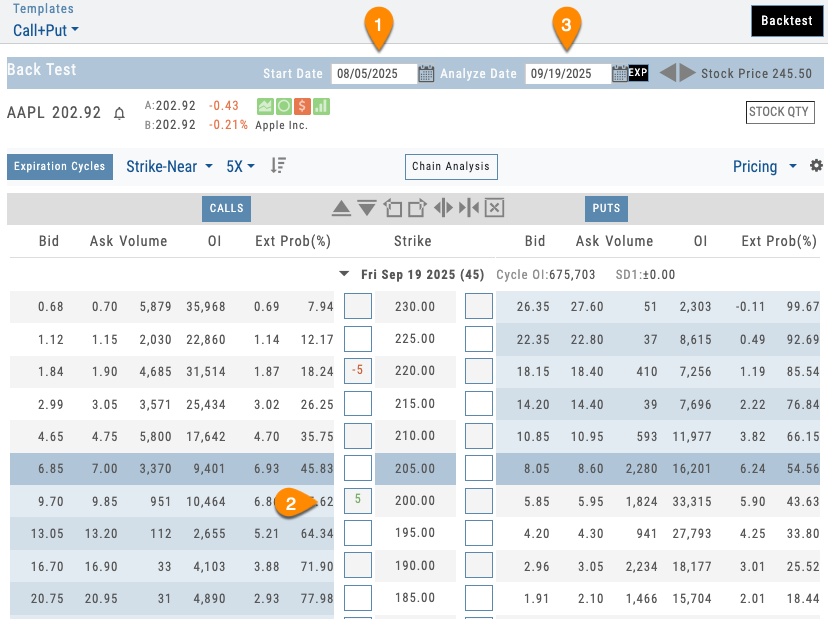
Task: Click the sort order icon next to 5X
Action: point(279,166)
